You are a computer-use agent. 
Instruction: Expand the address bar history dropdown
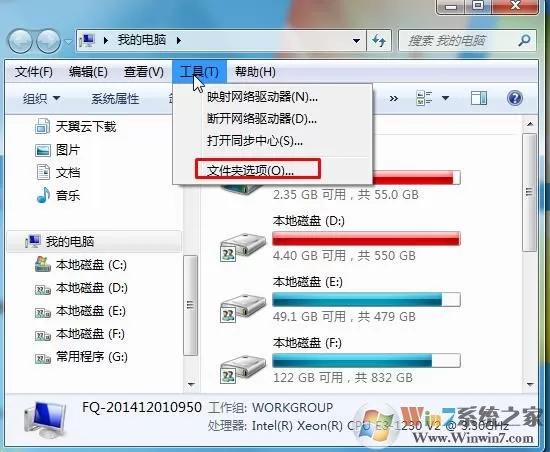pyautogui.click(x=356, y=41)
